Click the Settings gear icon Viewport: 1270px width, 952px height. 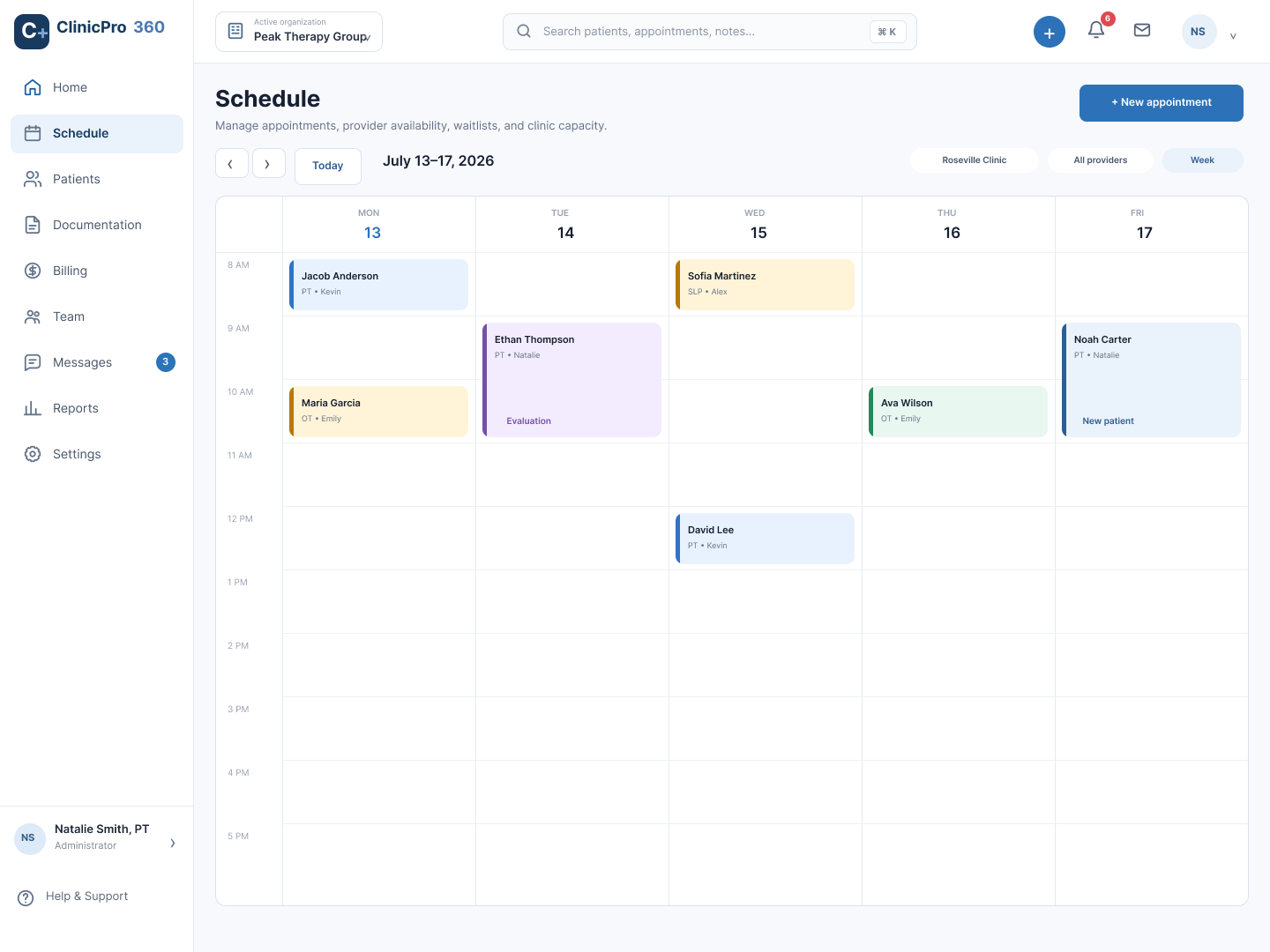click(33, 454)
